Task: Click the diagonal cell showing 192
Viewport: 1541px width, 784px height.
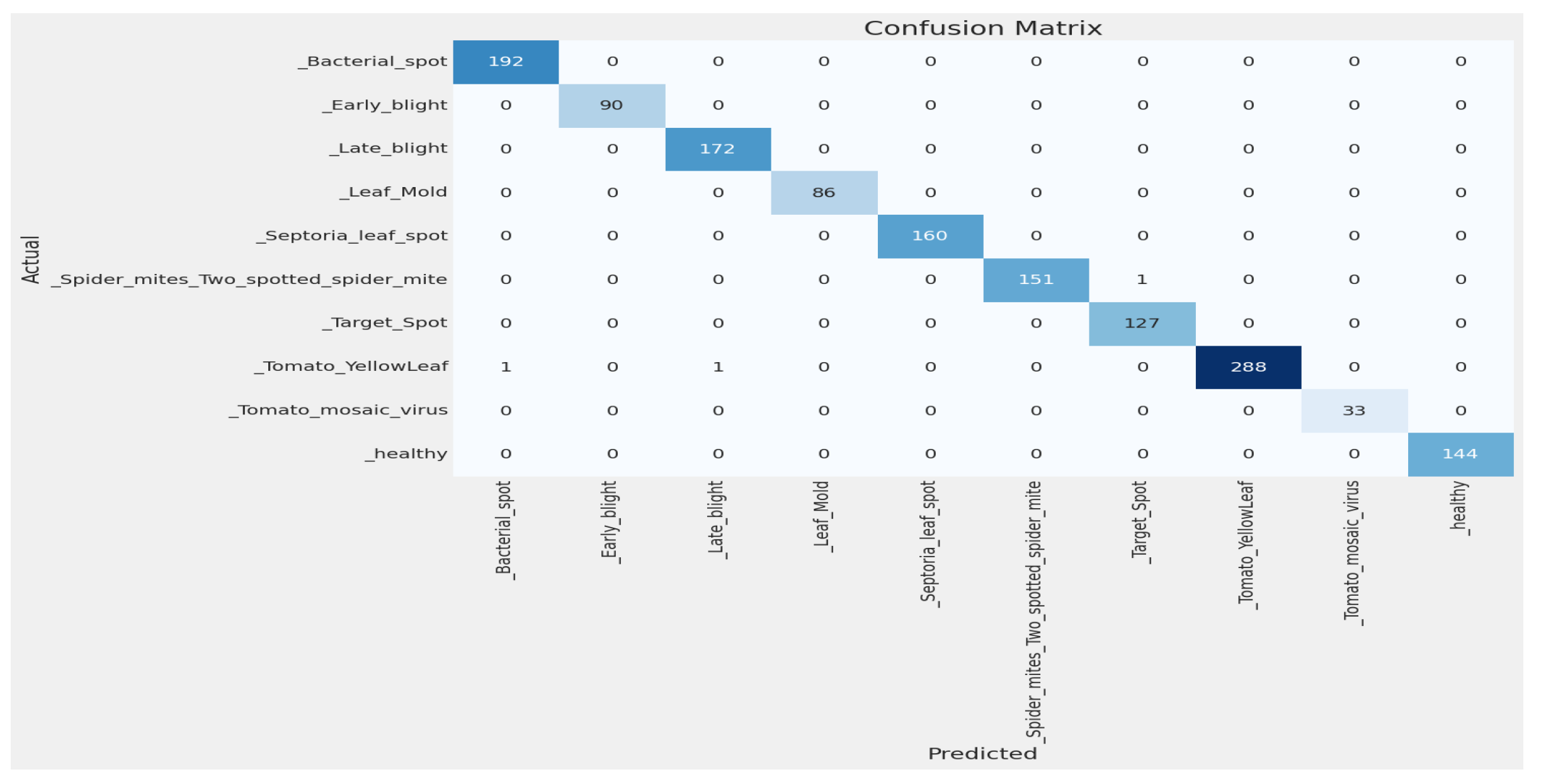Action: tap(506, 62)
